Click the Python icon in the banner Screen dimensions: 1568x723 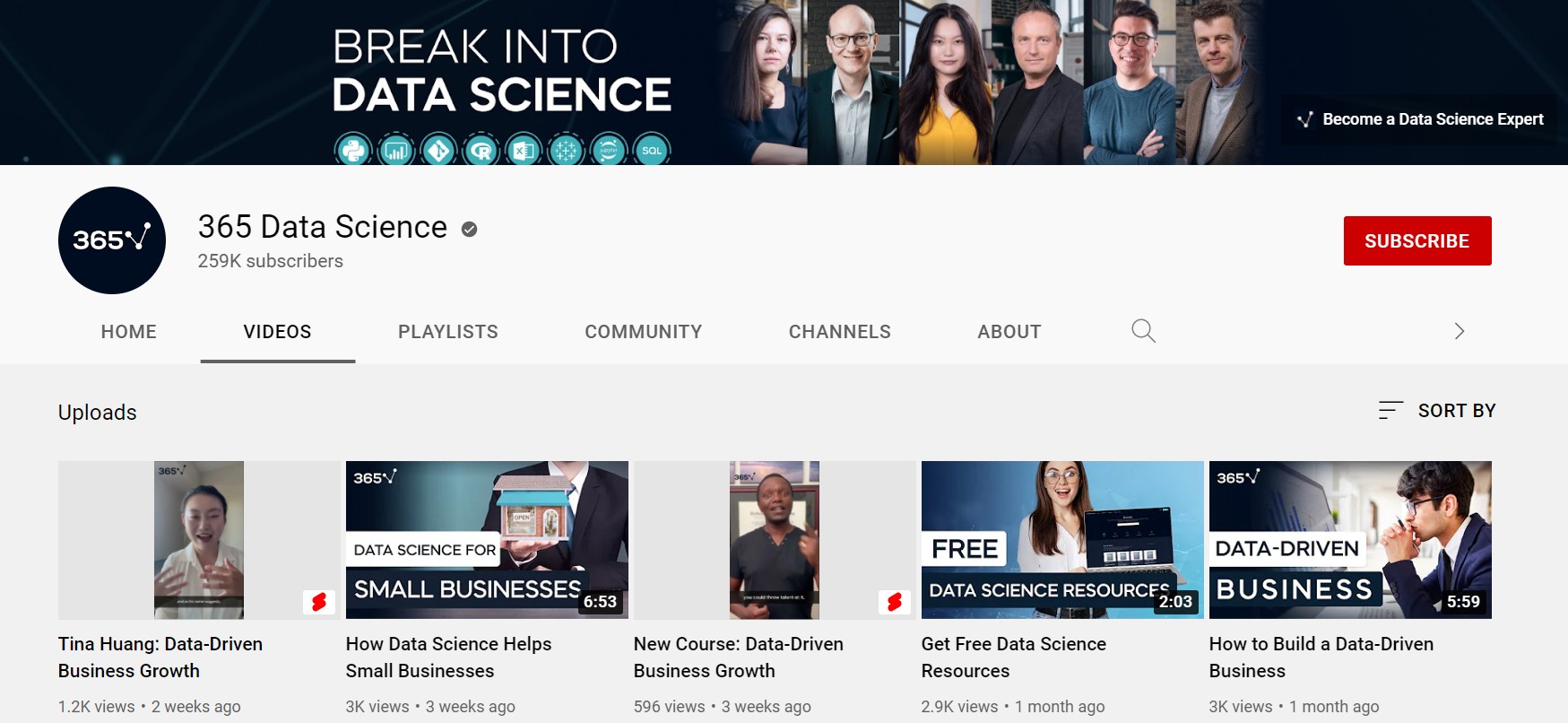tap(353, 150)
